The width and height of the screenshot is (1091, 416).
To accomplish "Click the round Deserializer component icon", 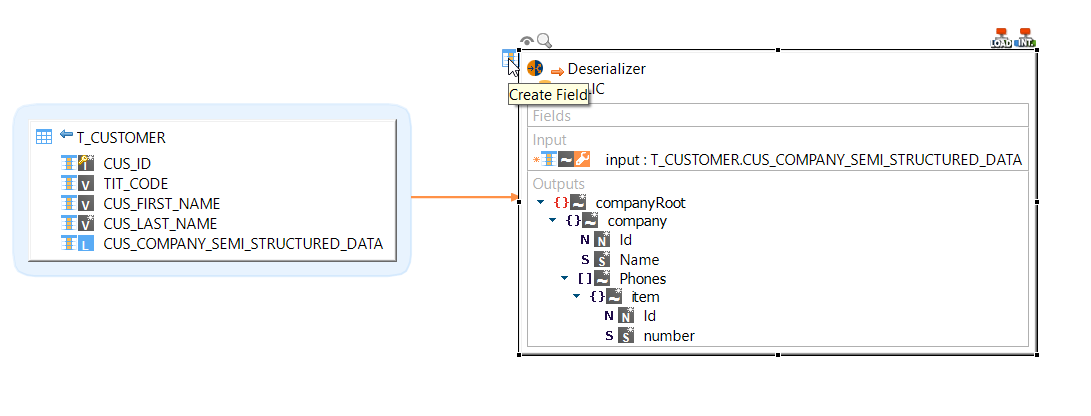I will point(535,69).
